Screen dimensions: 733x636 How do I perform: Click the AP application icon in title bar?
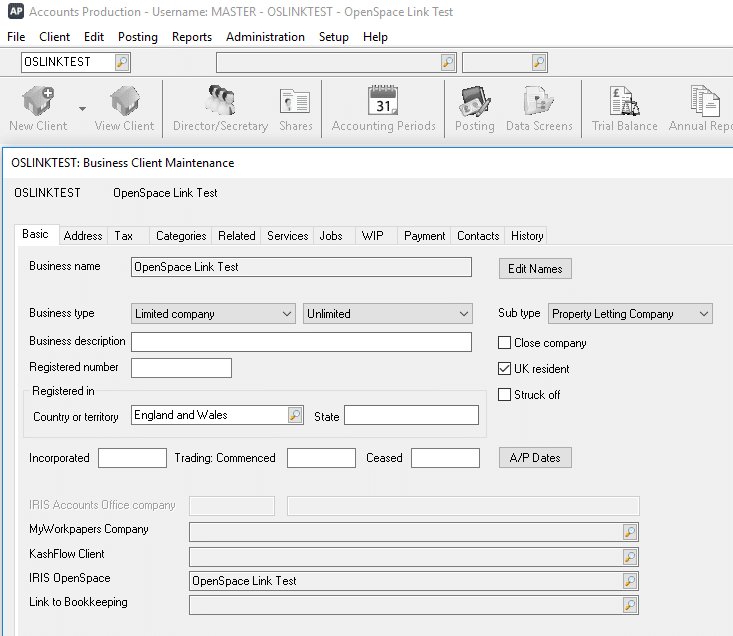(x=16, y=11)
